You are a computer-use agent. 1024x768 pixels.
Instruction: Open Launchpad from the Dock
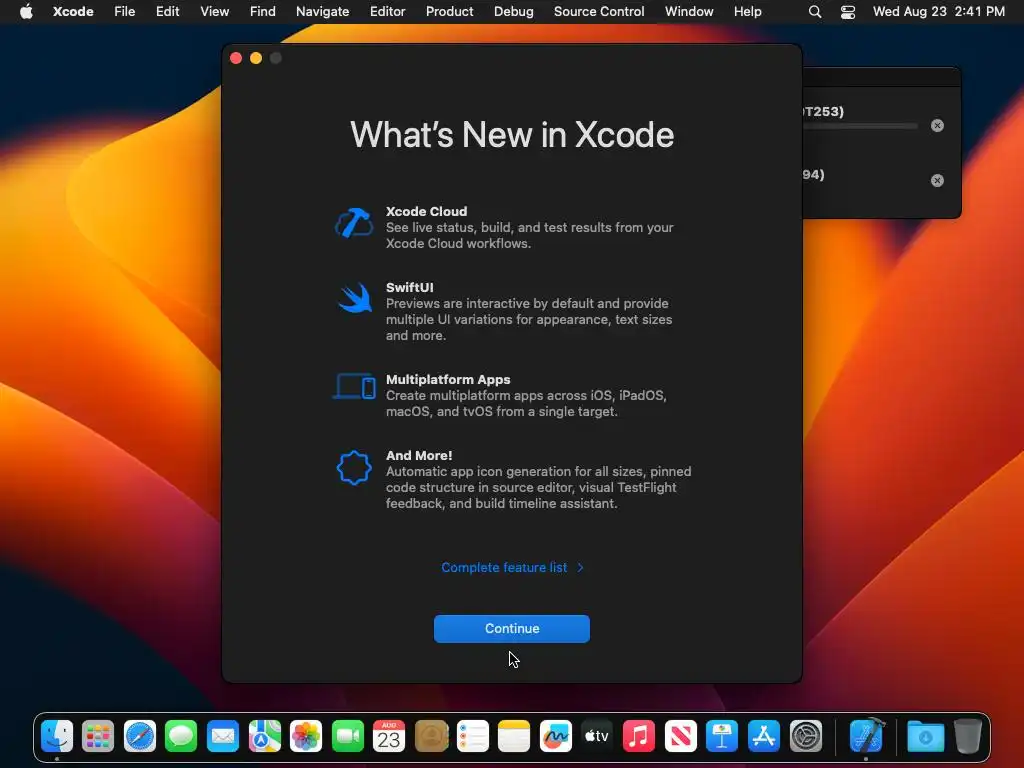click(x=98, y=737)
